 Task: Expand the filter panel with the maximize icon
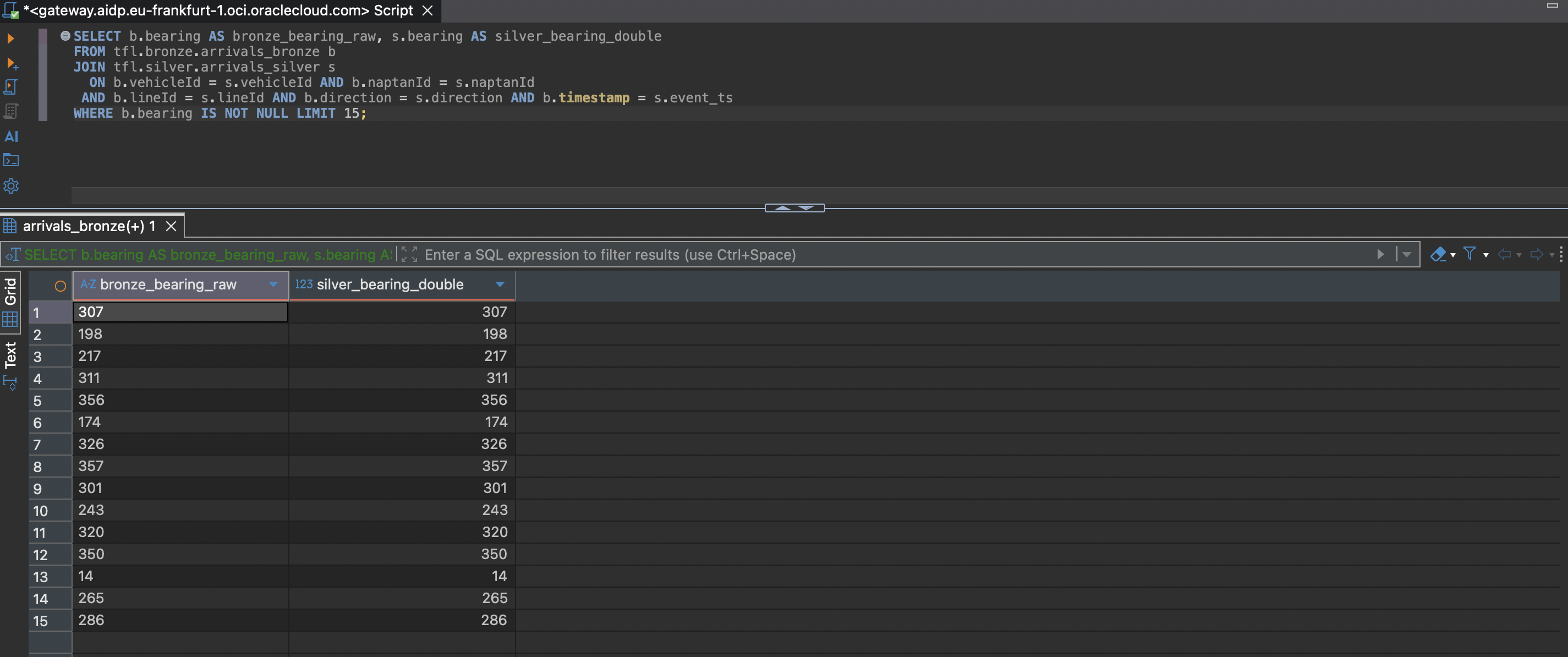[x=409, y=255]
